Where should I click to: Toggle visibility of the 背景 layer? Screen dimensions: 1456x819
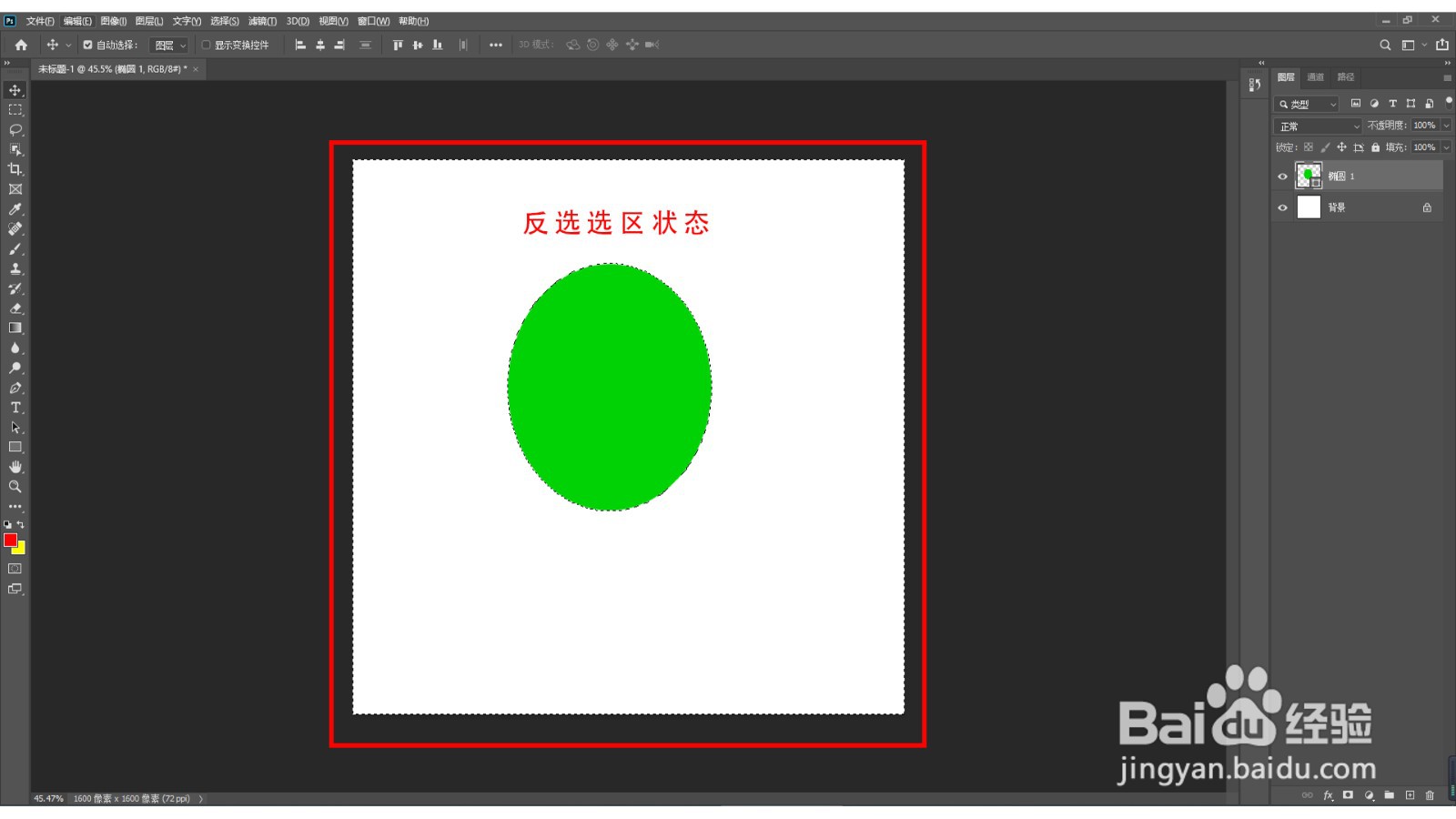1282,207
